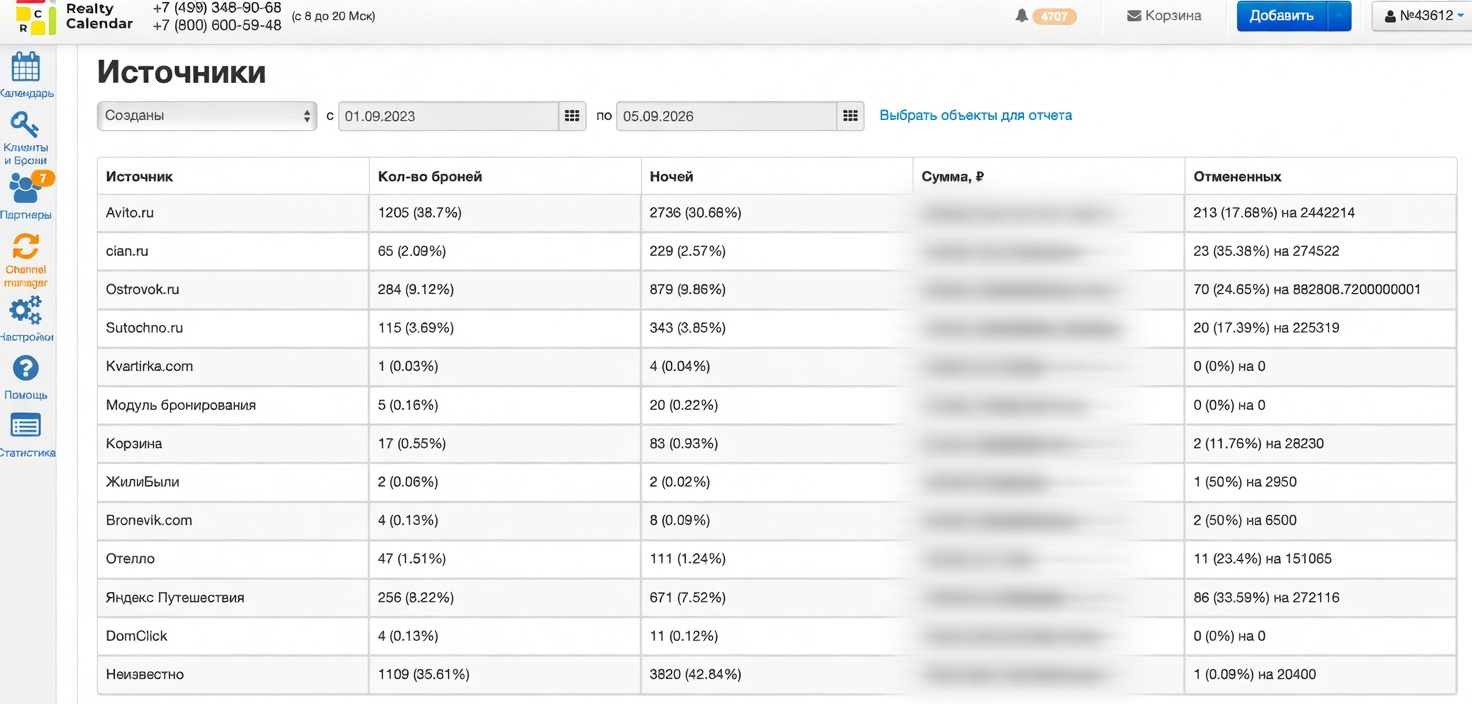Open calendar picker for start date
The image size is (1472, 704).
[572, 116]
